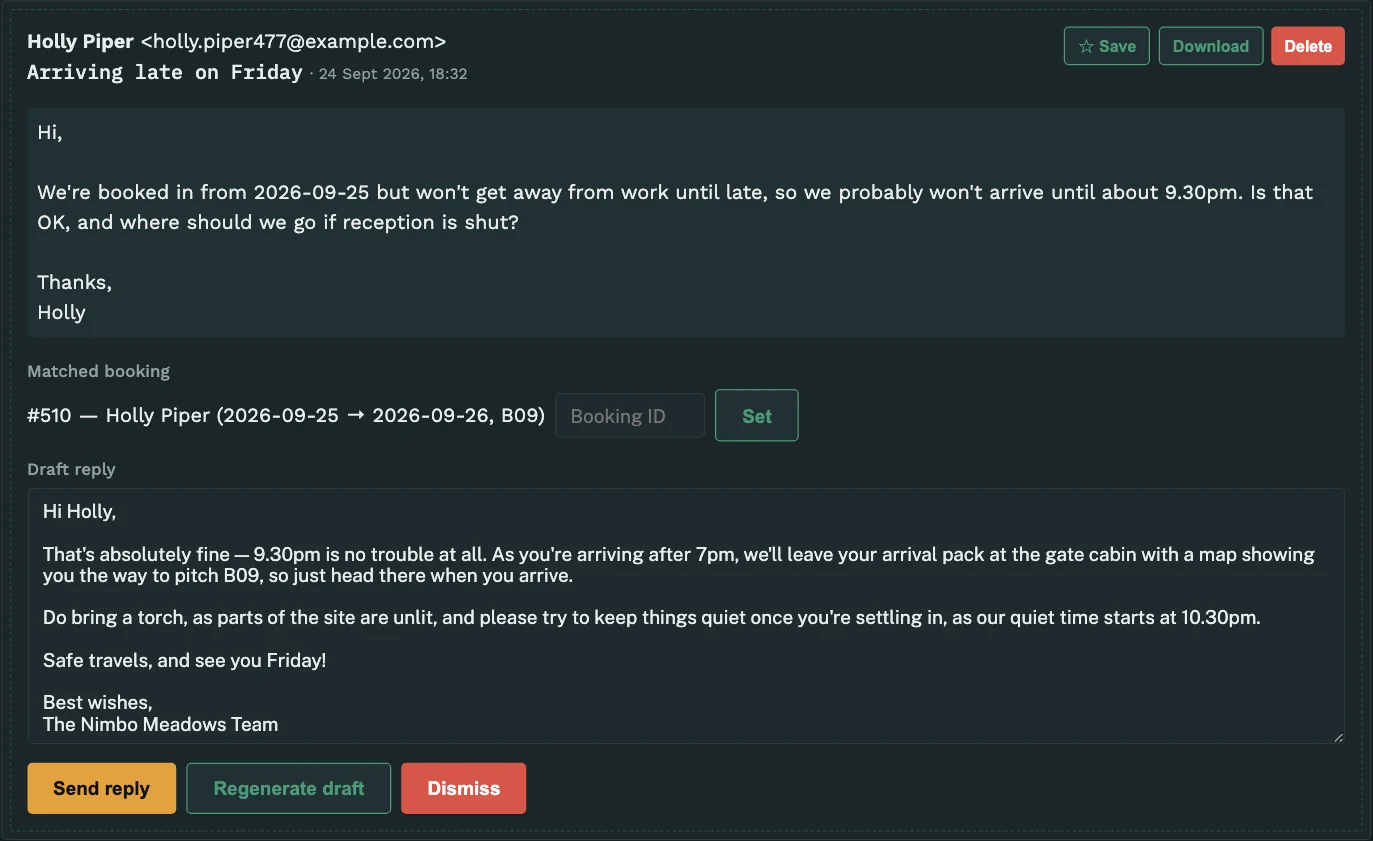This screenshot has height=841, width=1373.
Task: Click inside the original message body
Action: point(686,222)
